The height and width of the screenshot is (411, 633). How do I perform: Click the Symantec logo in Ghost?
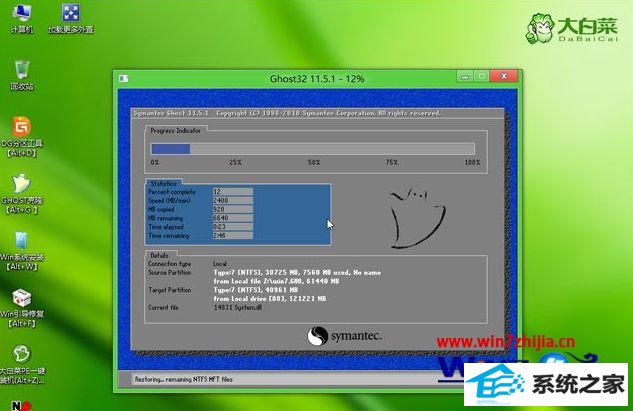click(x=344, y=336)
